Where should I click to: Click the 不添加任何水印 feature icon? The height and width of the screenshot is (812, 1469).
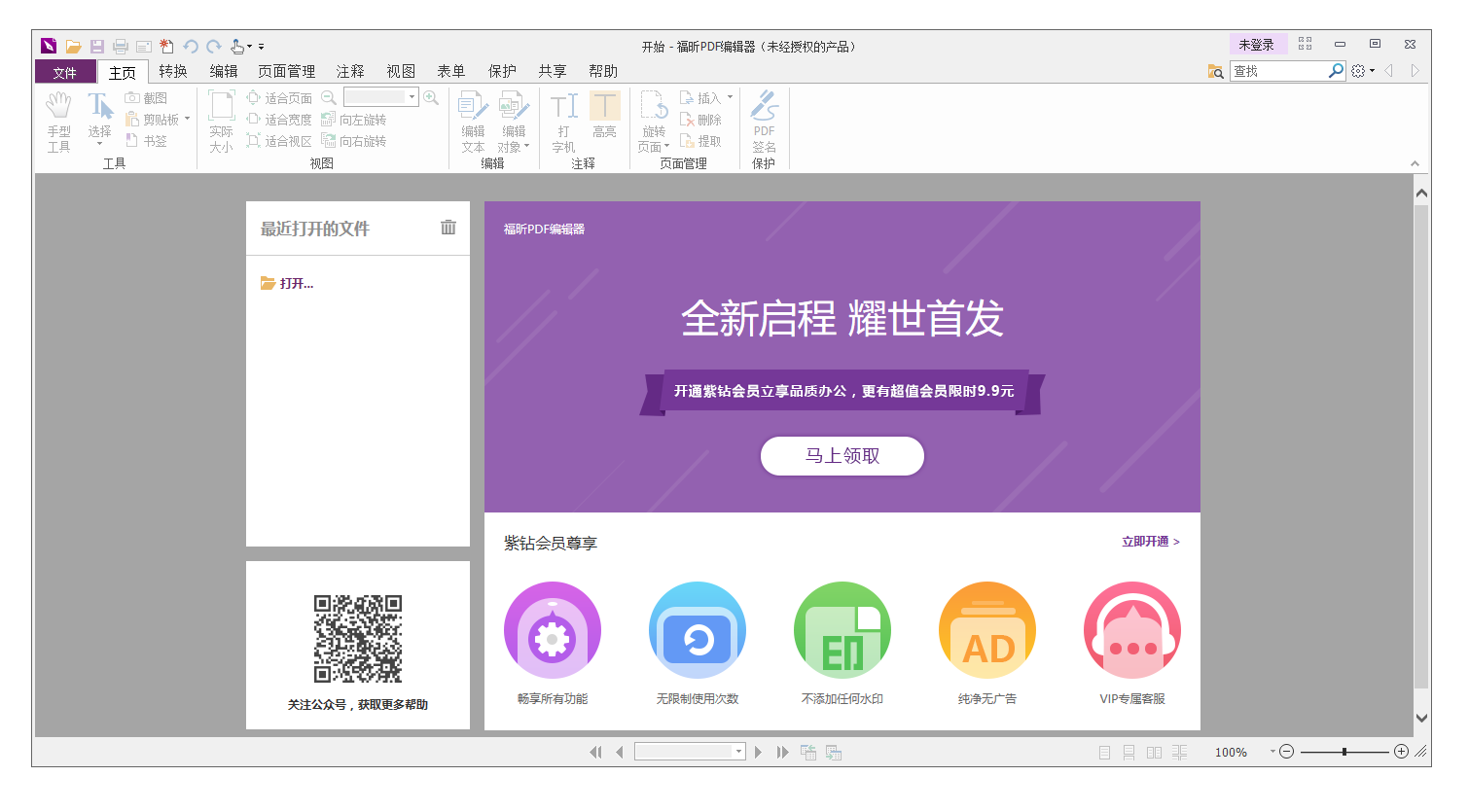tap(842, 630)
